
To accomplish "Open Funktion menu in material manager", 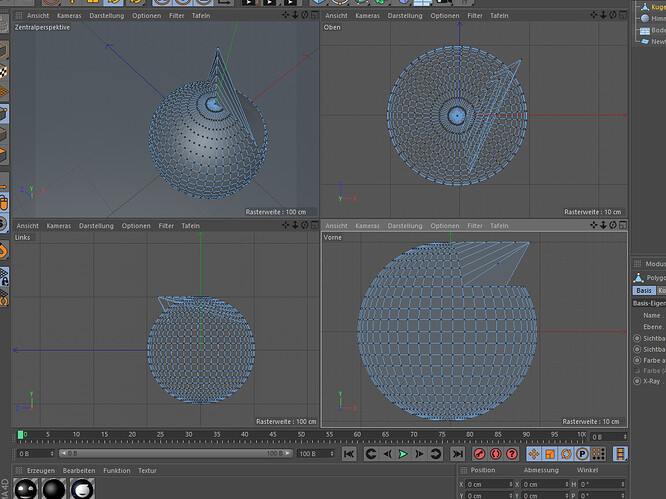I will tap(117, 471).
